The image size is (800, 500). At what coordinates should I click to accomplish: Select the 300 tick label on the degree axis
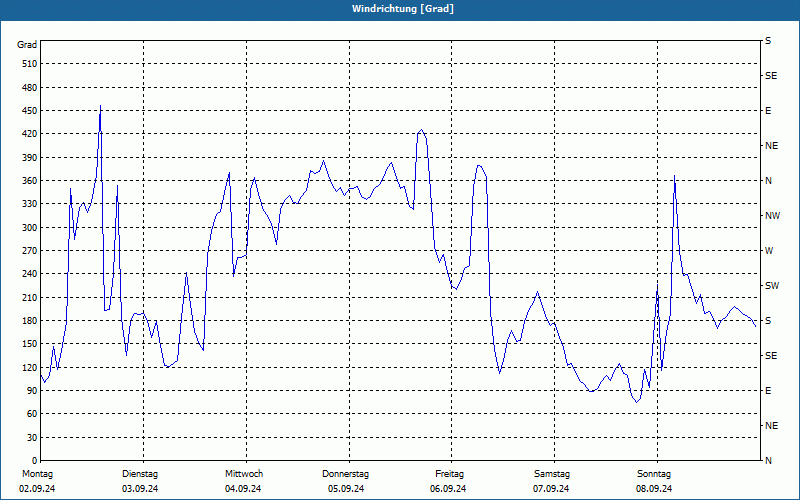30,227
